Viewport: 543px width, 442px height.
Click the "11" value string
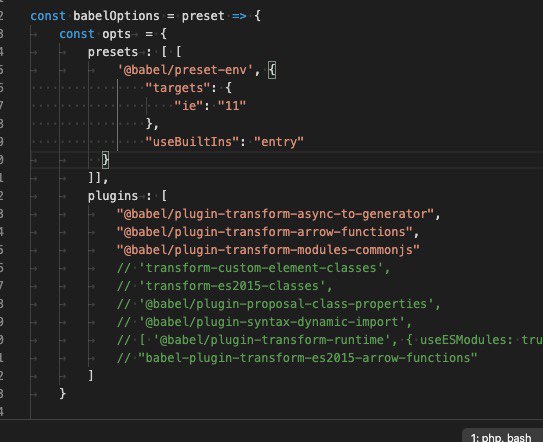point(232,106)
